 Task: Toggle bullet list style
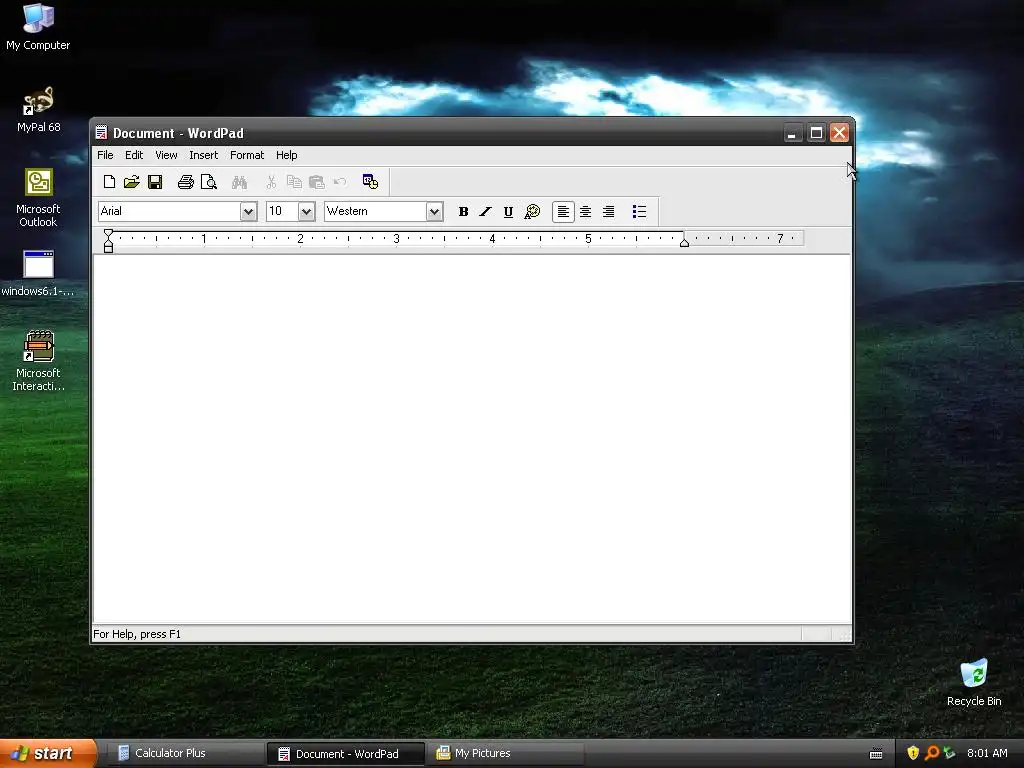(x=639, y=212)
